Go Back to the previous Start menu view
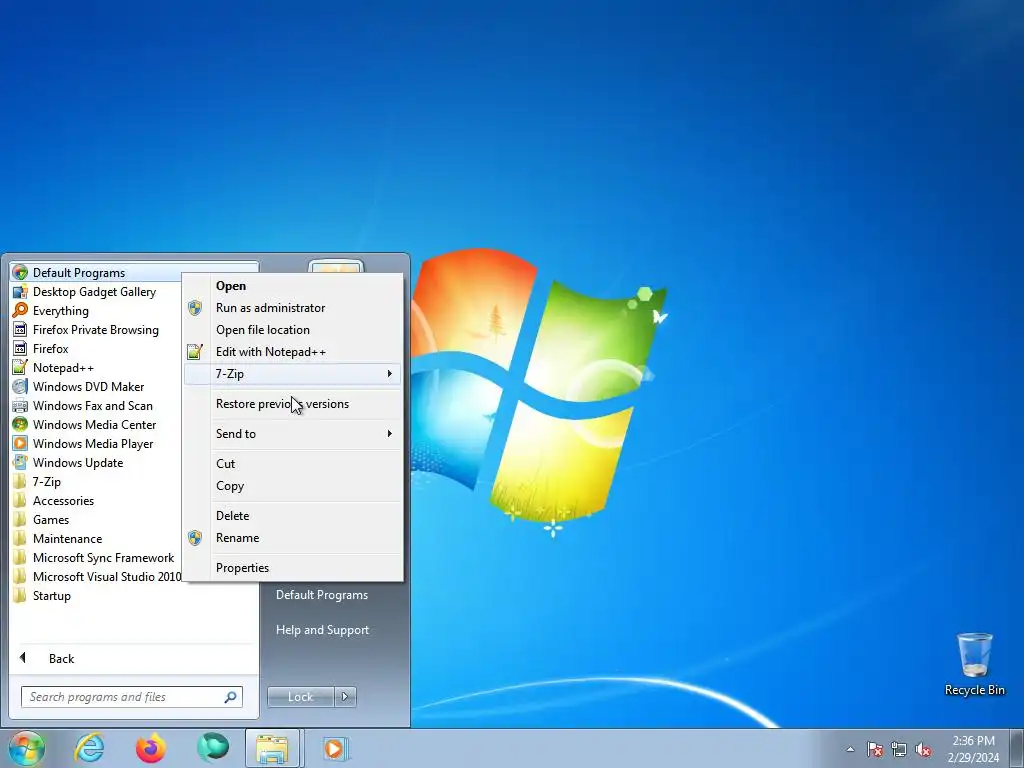1024x768 pixels. tap(134, 658)
